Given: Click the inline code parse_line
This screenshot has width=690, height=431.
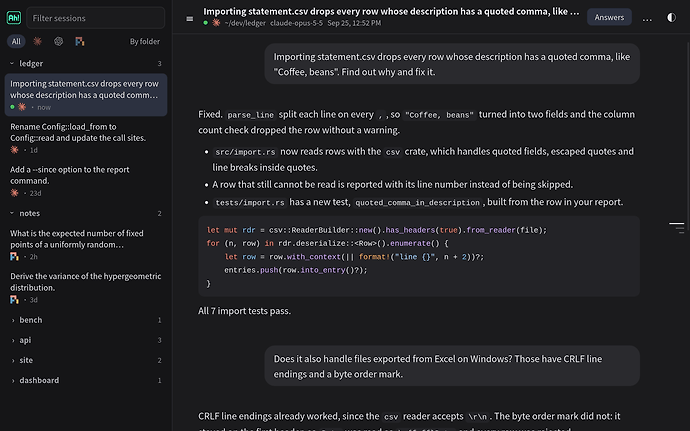Looking at the screenshot, I should click(250, 115).
